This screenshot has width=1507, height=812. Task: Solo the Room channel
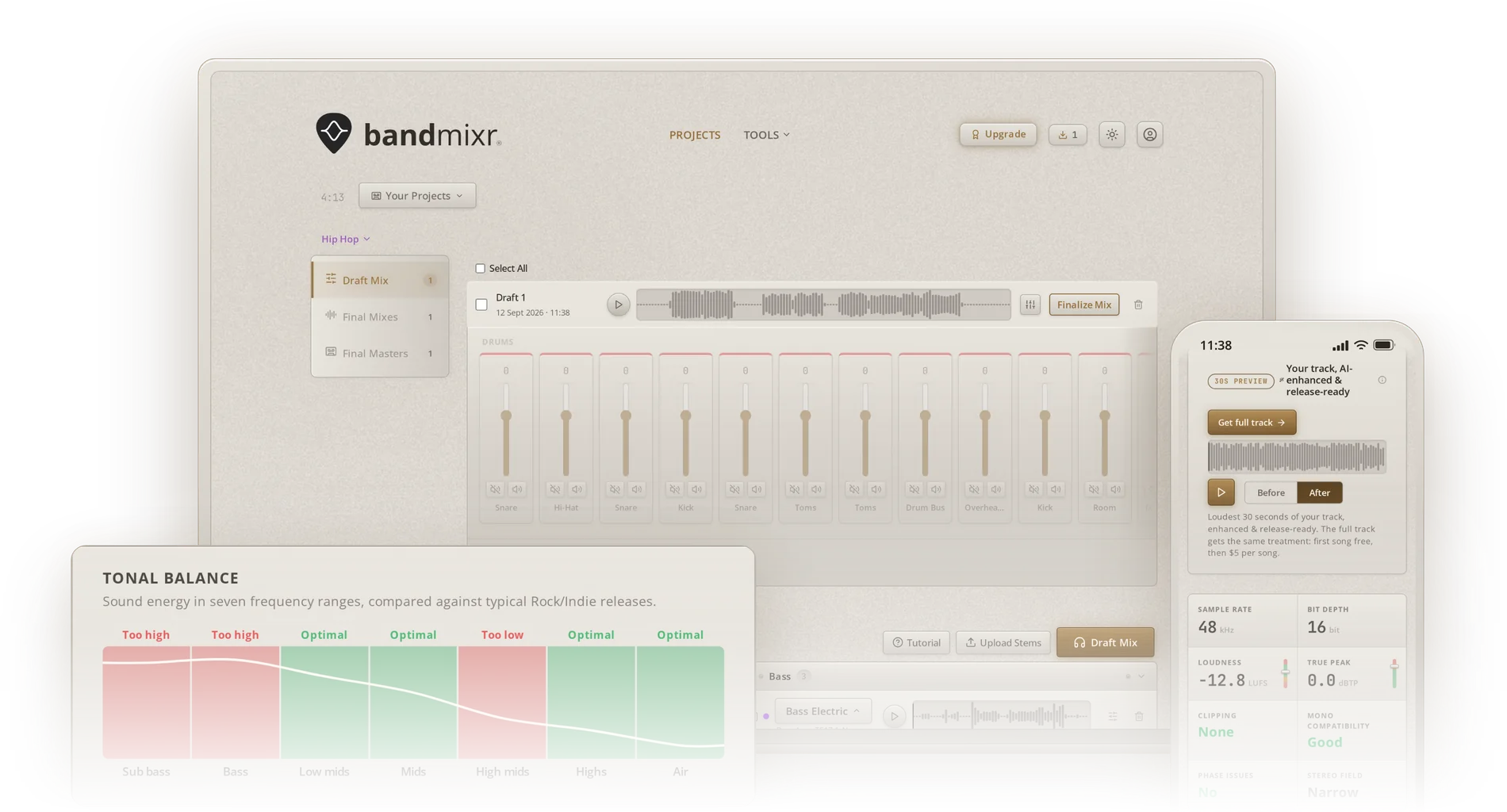[x=1116, y=489]
